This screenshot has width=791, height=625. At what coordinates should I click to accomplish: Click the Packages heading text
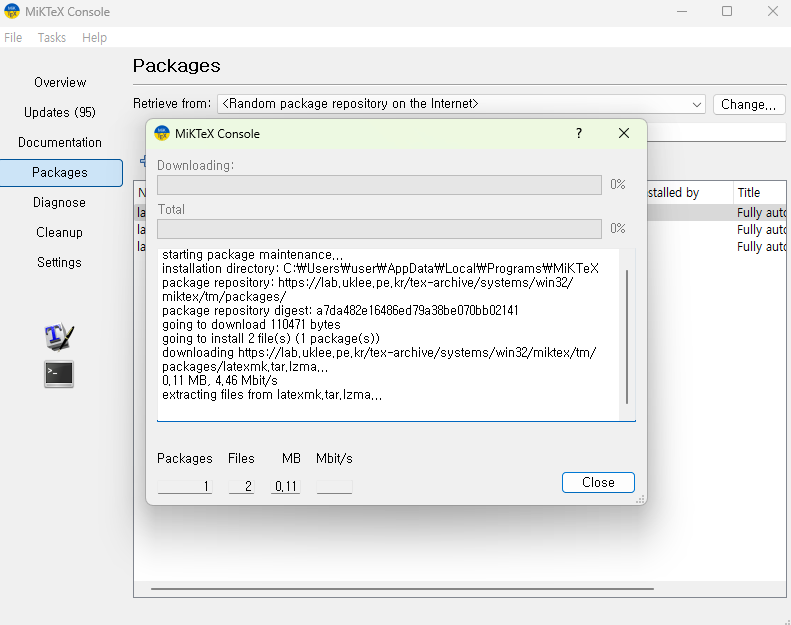pos(177,66)
